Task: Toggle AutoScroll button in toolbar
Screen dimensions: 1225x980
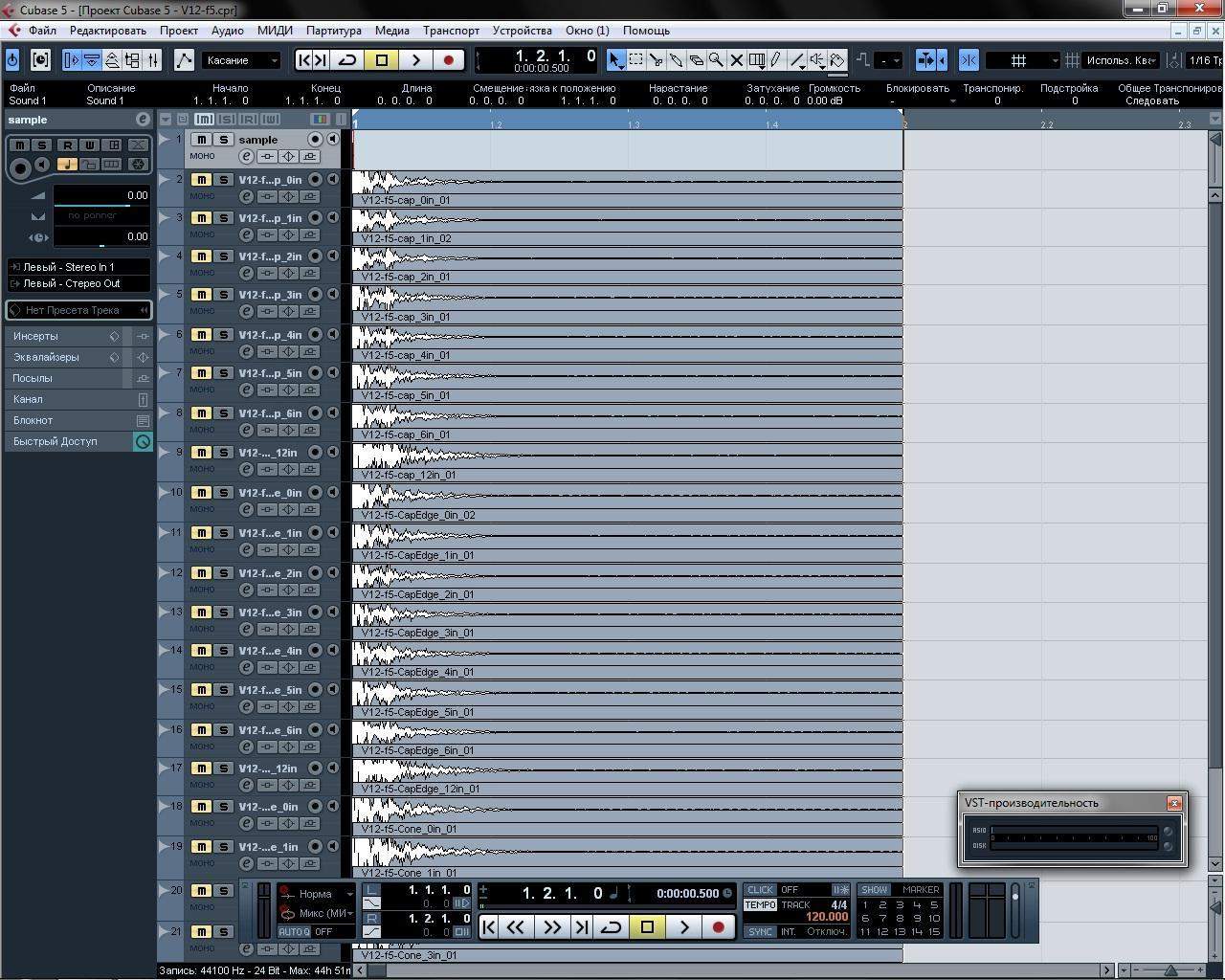Action: pyautogui.click(x=927, y=60)
